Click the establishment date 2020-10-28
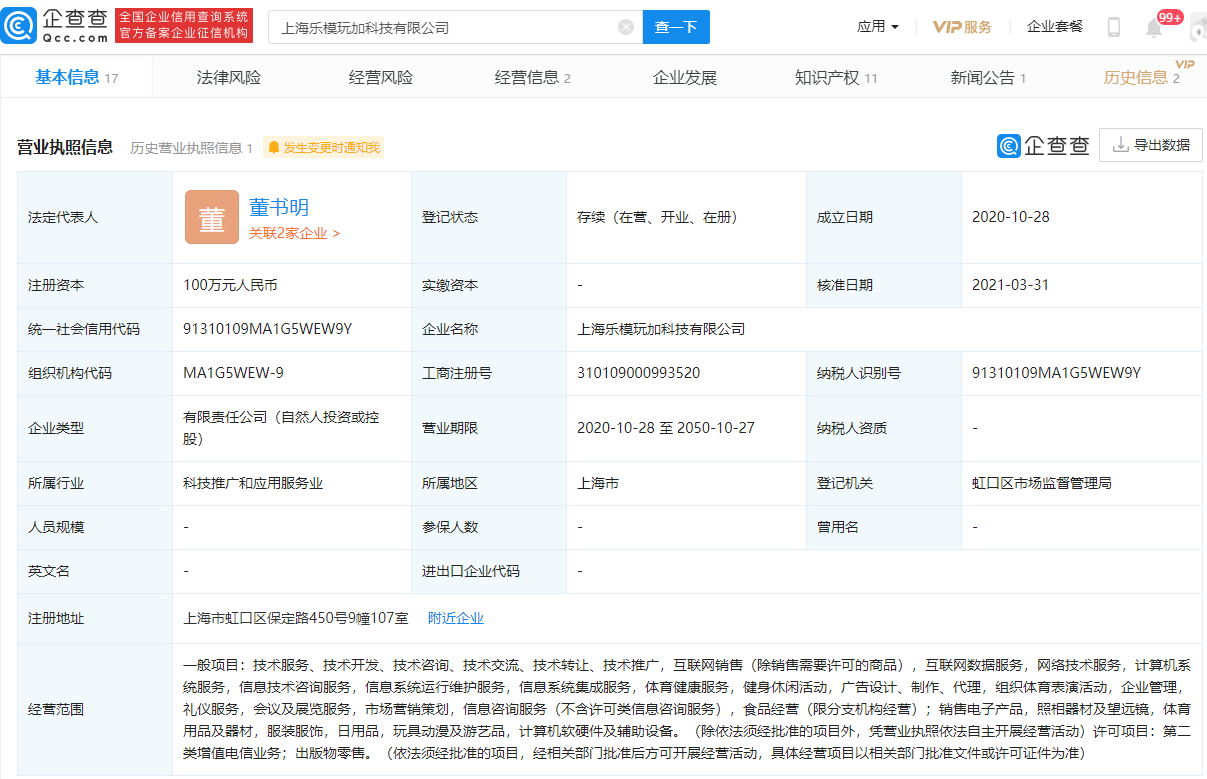The height and width of the screenshot is (779, 1207). (x=1011, y=216)
